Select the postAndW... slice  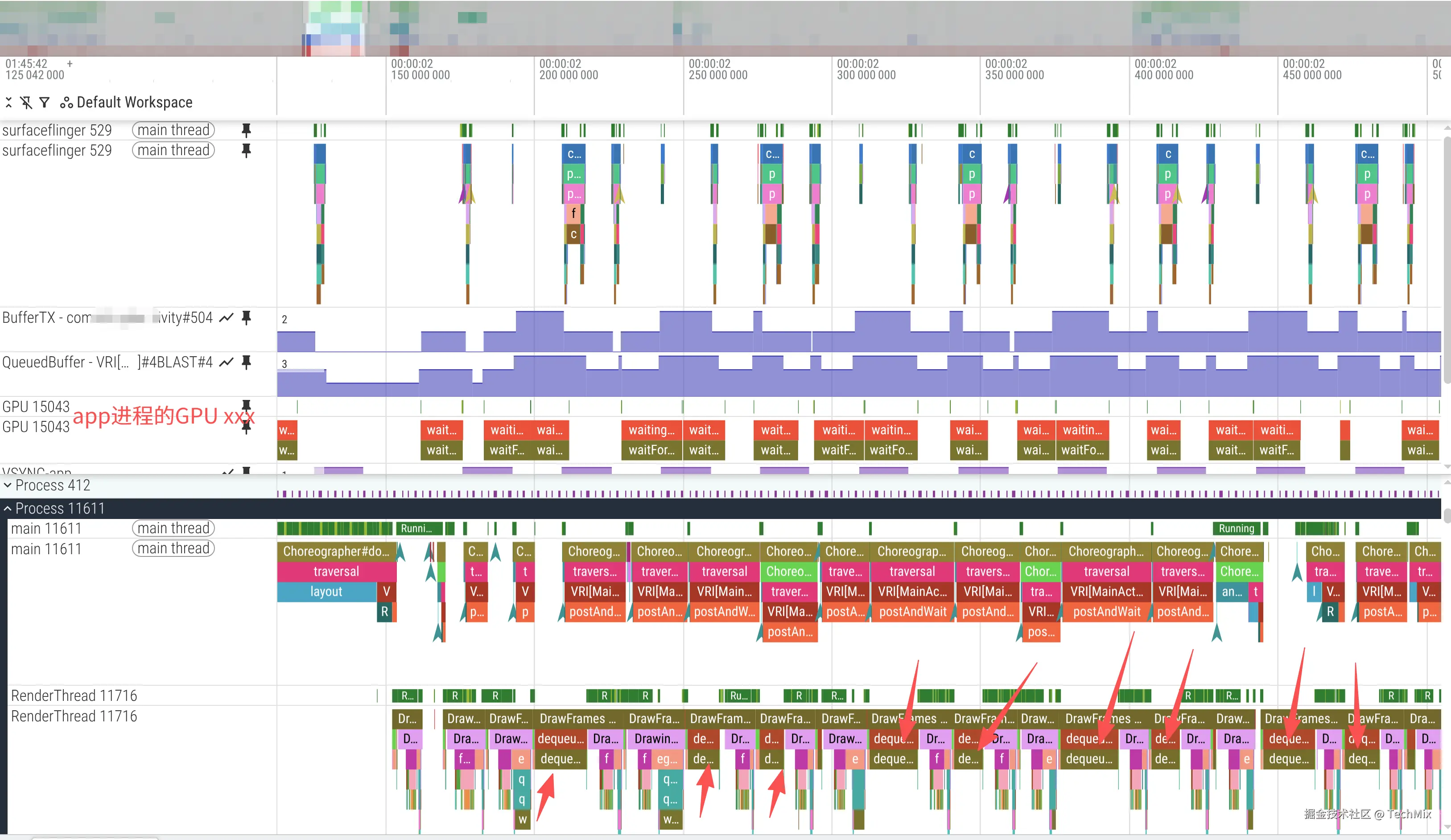[x=724, y=611]
